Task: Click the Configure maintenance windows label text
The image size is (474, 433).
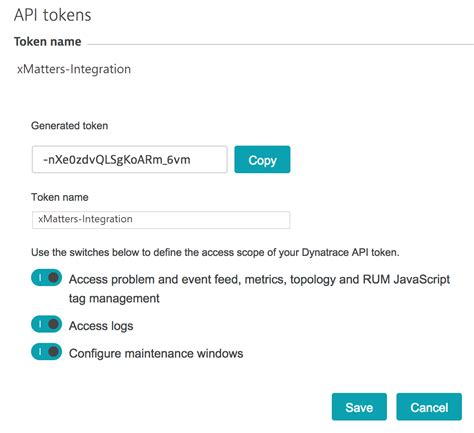Action: 156,353
